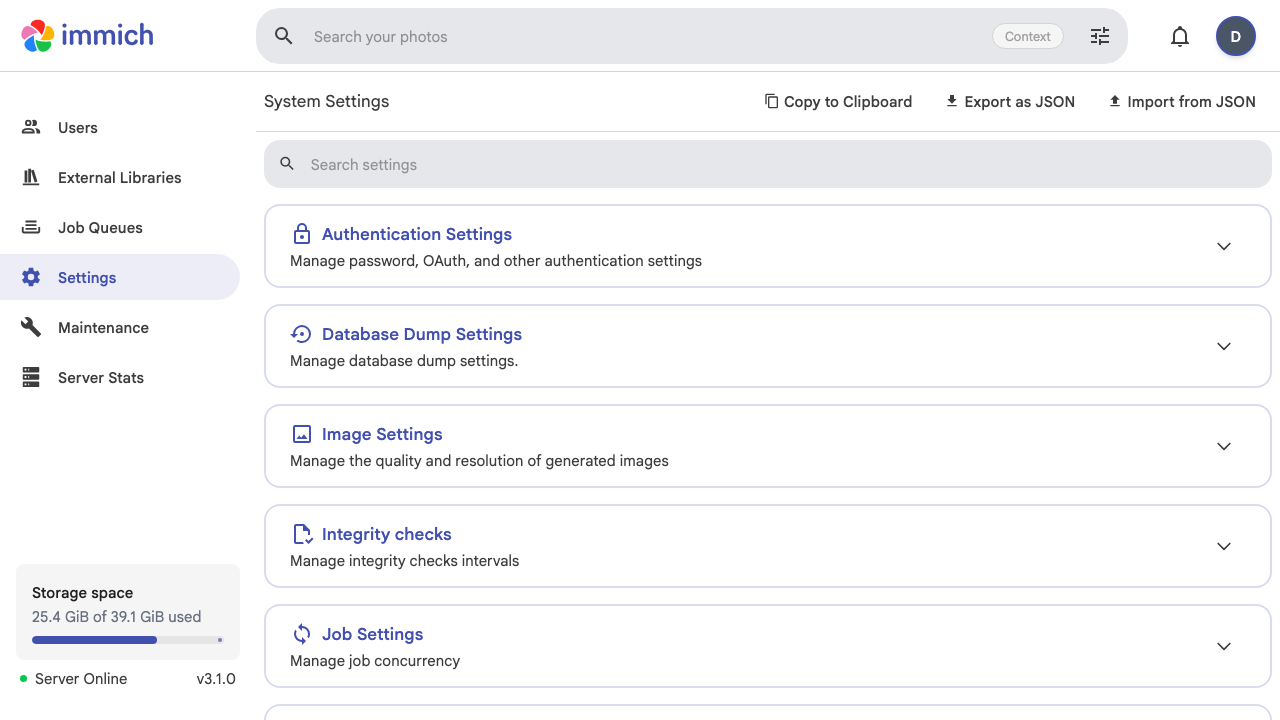Click the Integrity checks title
1280x720 pixels.
pos(387,534)
